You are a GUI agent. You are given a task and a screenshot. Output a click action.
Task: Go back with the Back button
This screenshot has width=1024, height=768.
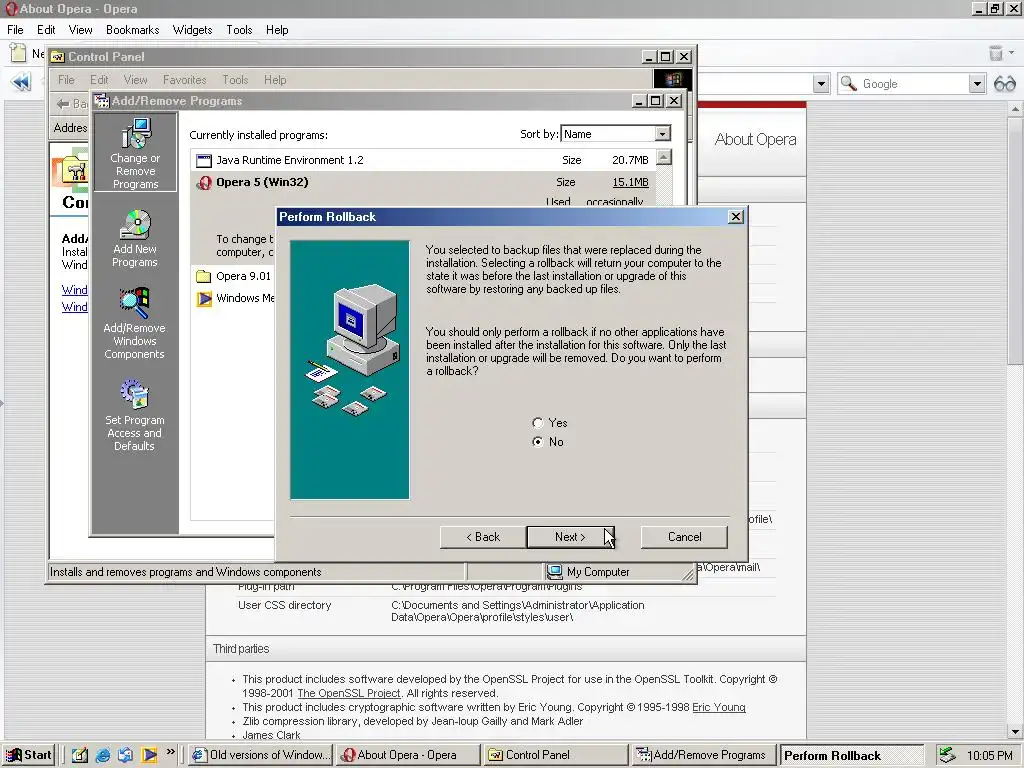[x=483, y=537]
